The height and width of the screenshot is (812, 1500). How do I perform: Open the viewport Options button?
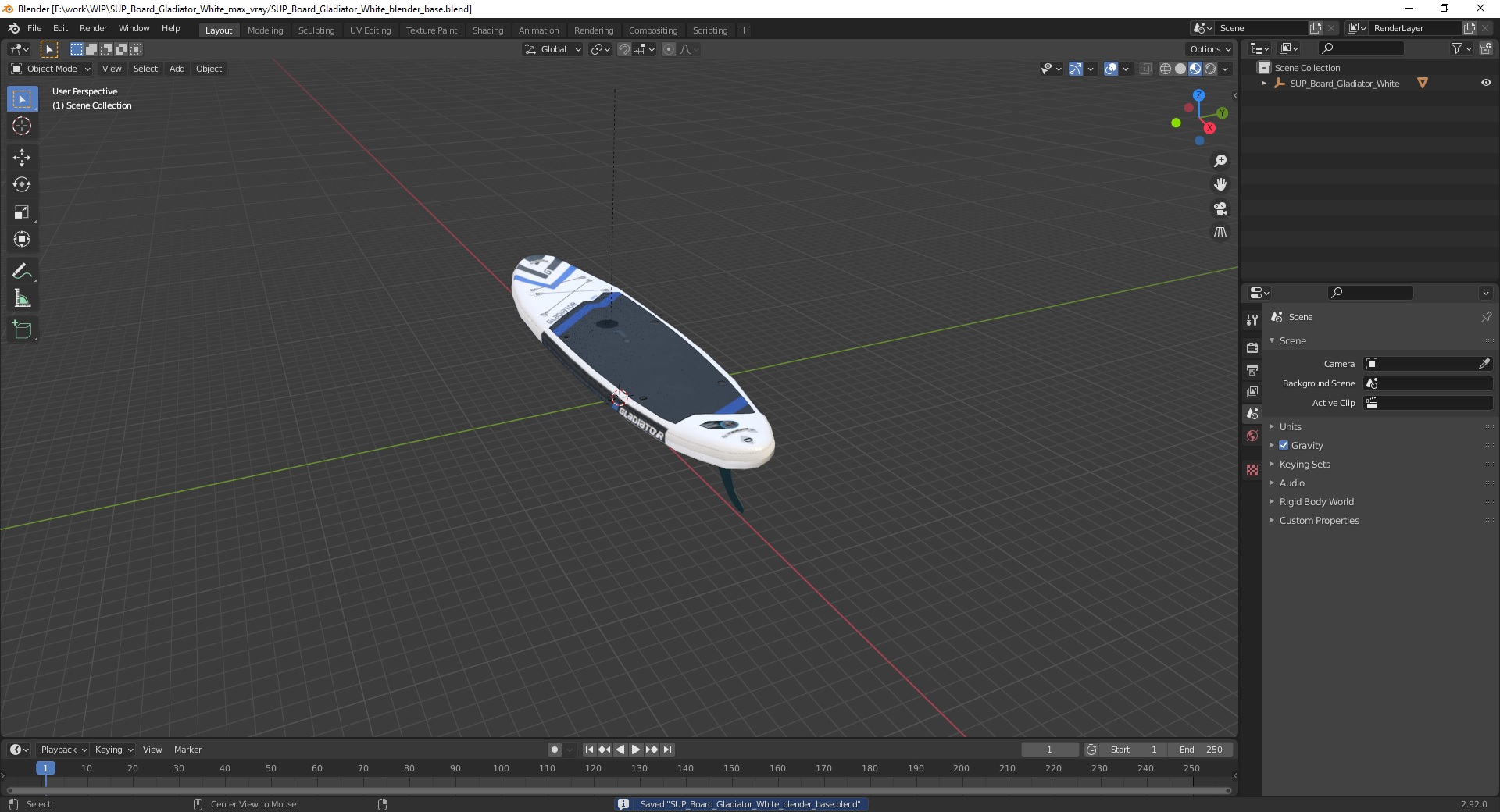point(1210,49)
